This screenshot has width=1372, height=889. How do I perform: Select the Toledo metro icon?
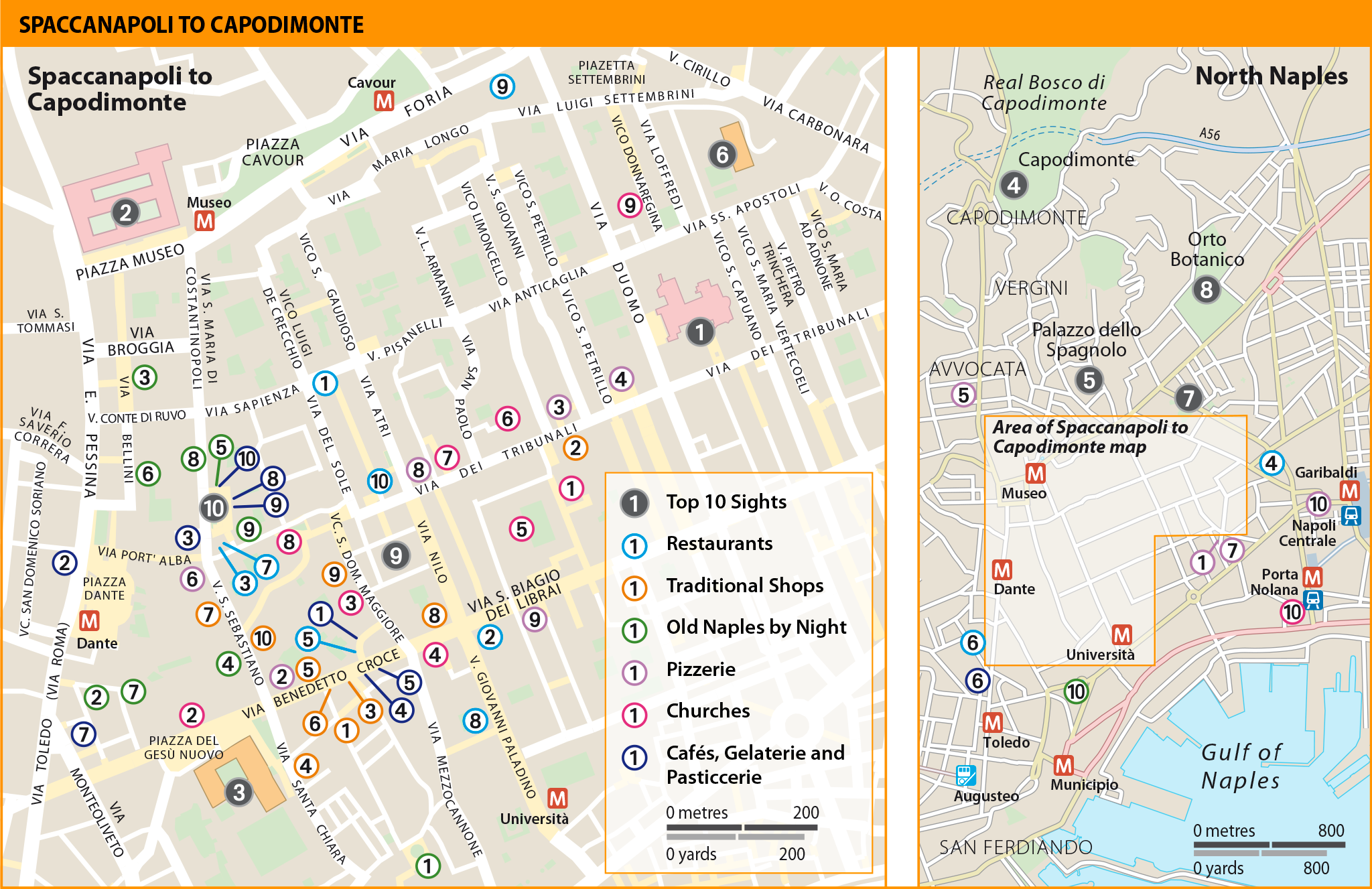993,722
